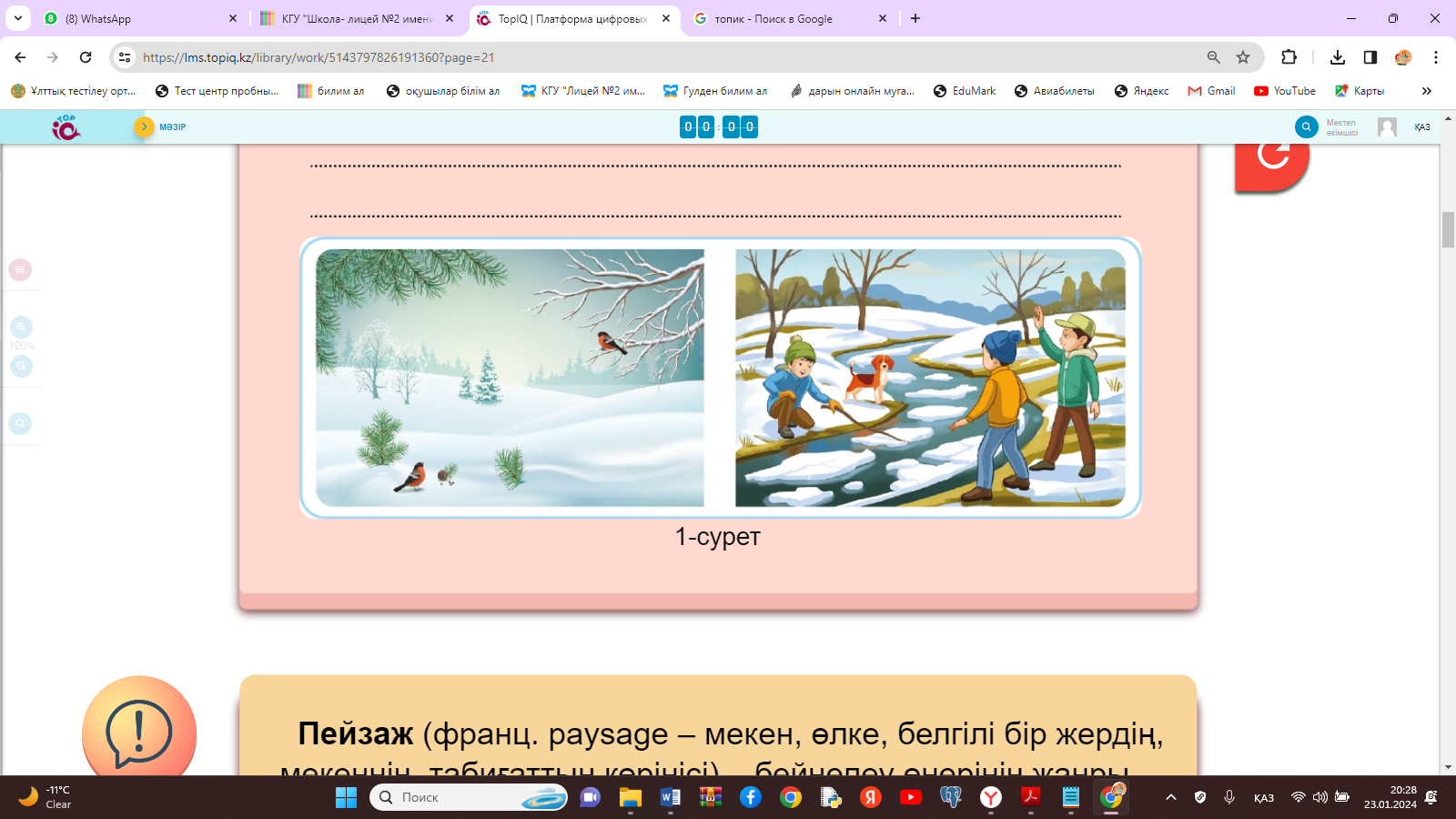Screen dimensions: 1456x819
Task: Select the TopIQ platform browser tab
Action: click(x=573, y=18)
